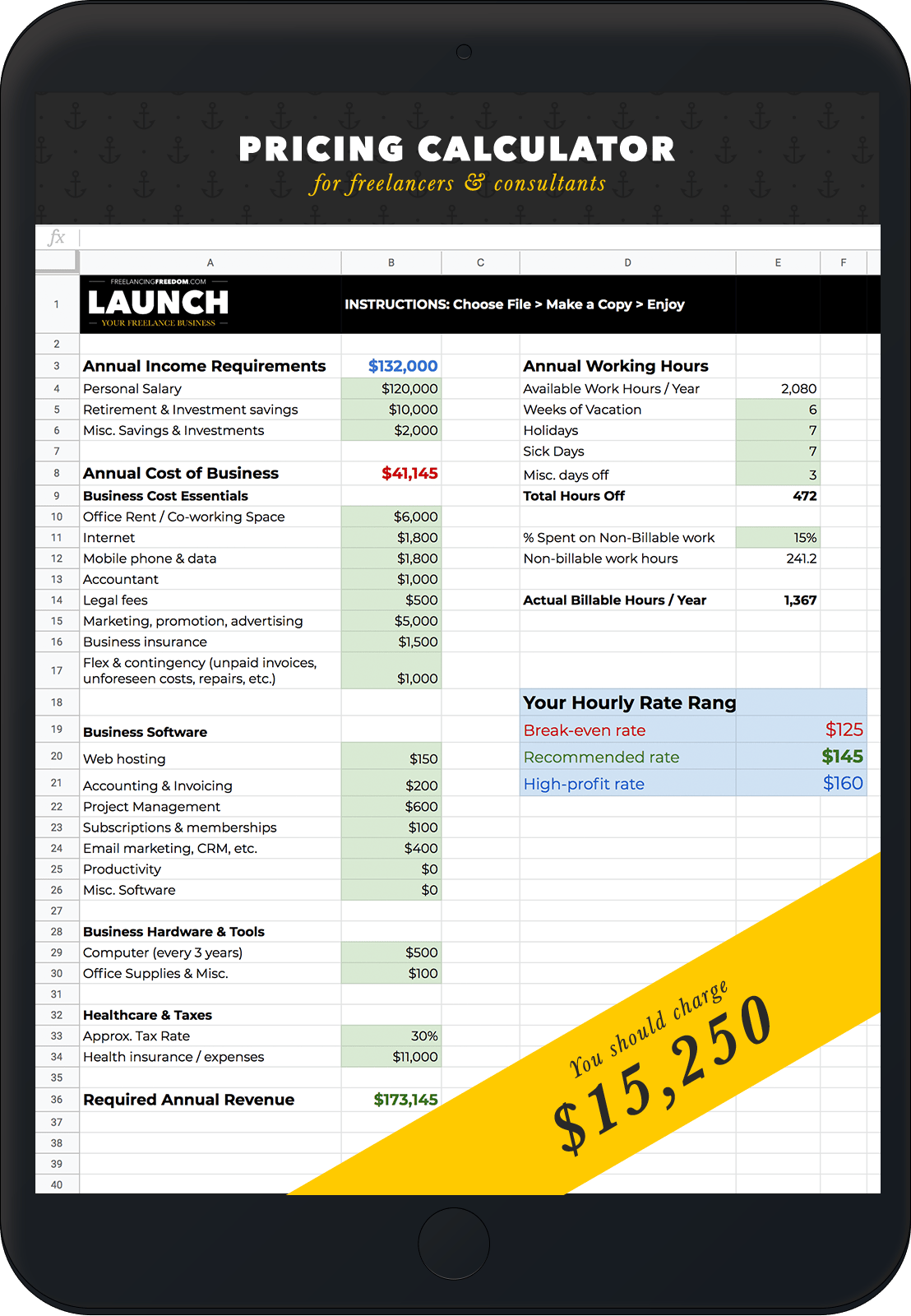
Task: Edit the Productivity $0 cell
Action: coord(391,869)
